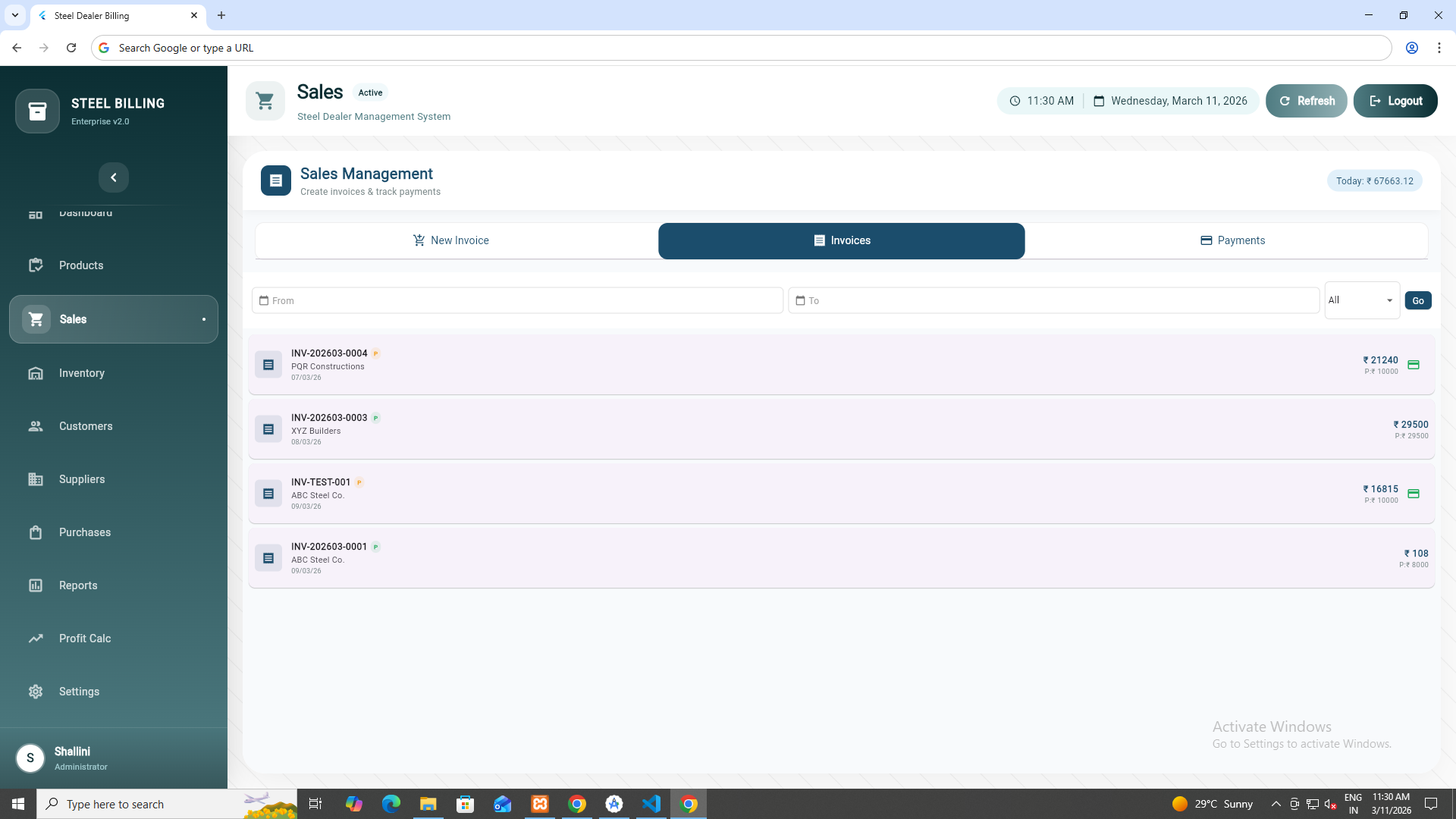Click invoice document icon for XYZ Builders
Image resolution: width=1456 pixels, height=819 pixels.
click(x=268, y=429)
